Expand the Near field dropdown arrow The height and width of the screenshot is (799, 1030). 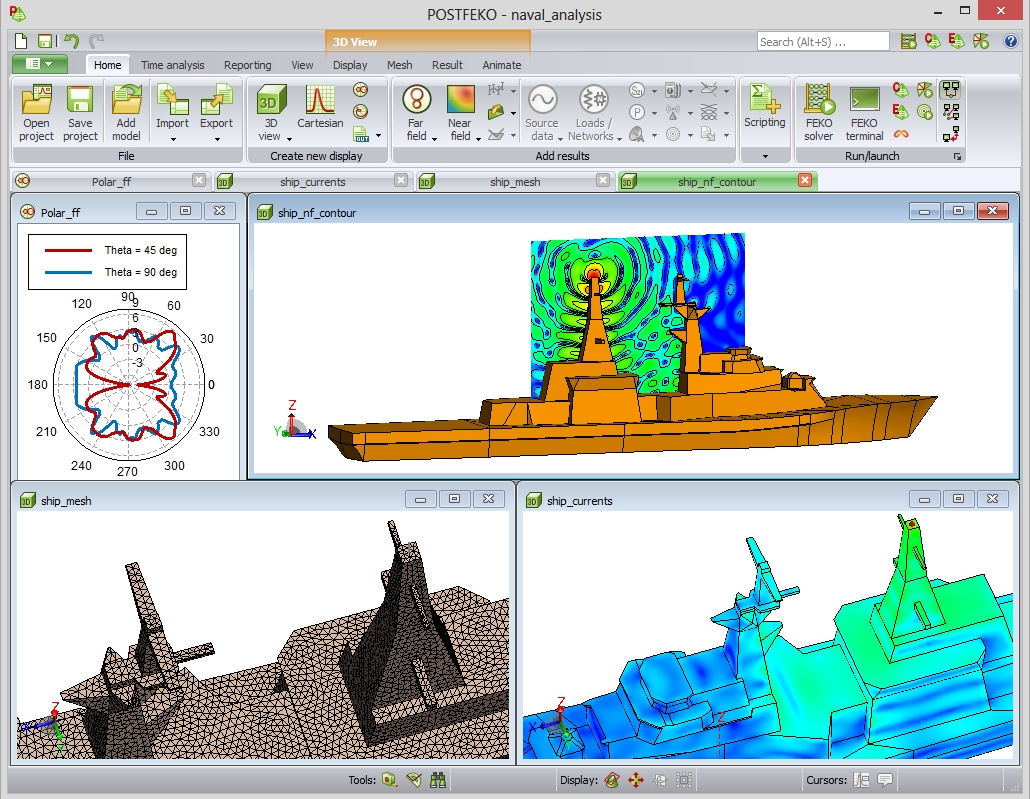pos(478,139)
